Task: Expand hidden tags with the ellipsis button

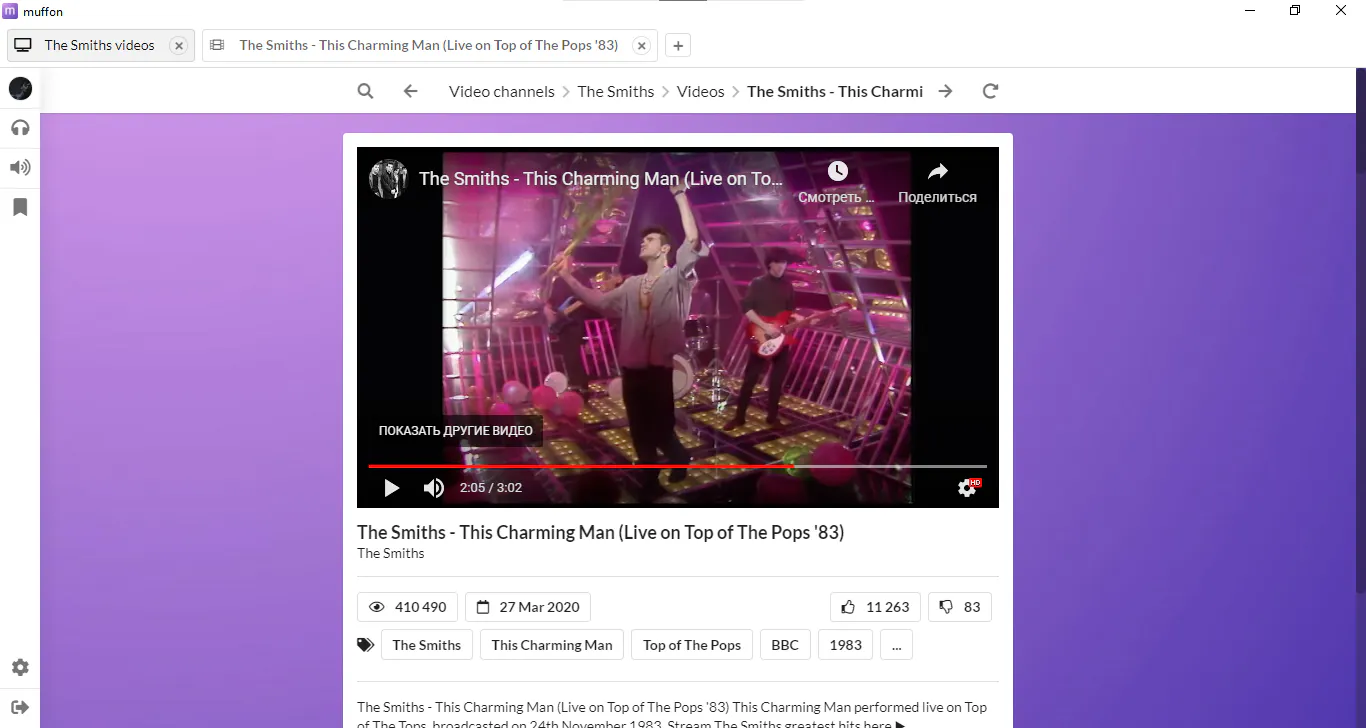Action: point(896,645)
